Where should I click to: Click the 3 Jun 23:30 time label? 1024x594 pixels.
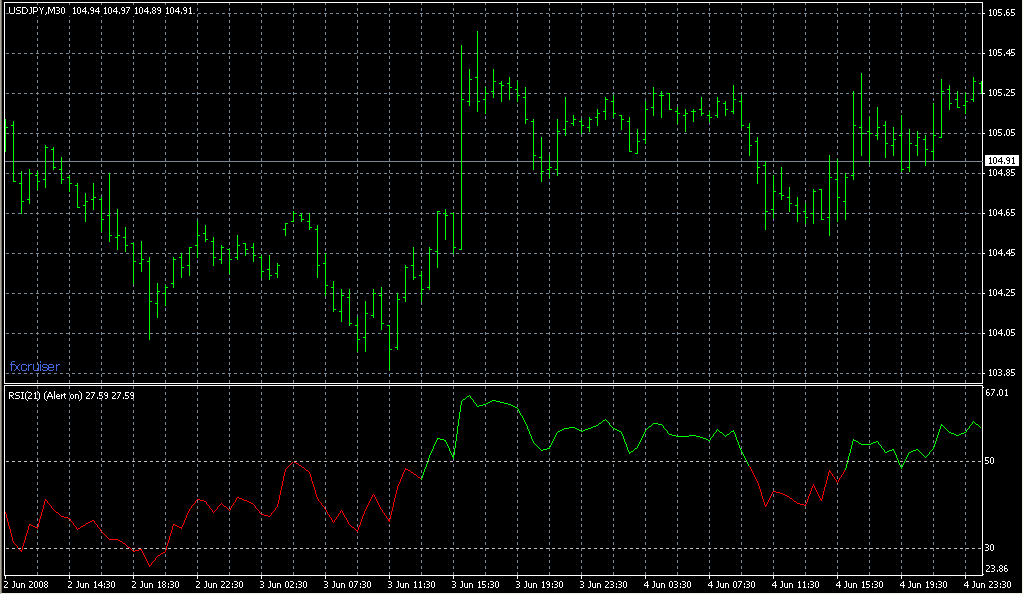point(603,585)
